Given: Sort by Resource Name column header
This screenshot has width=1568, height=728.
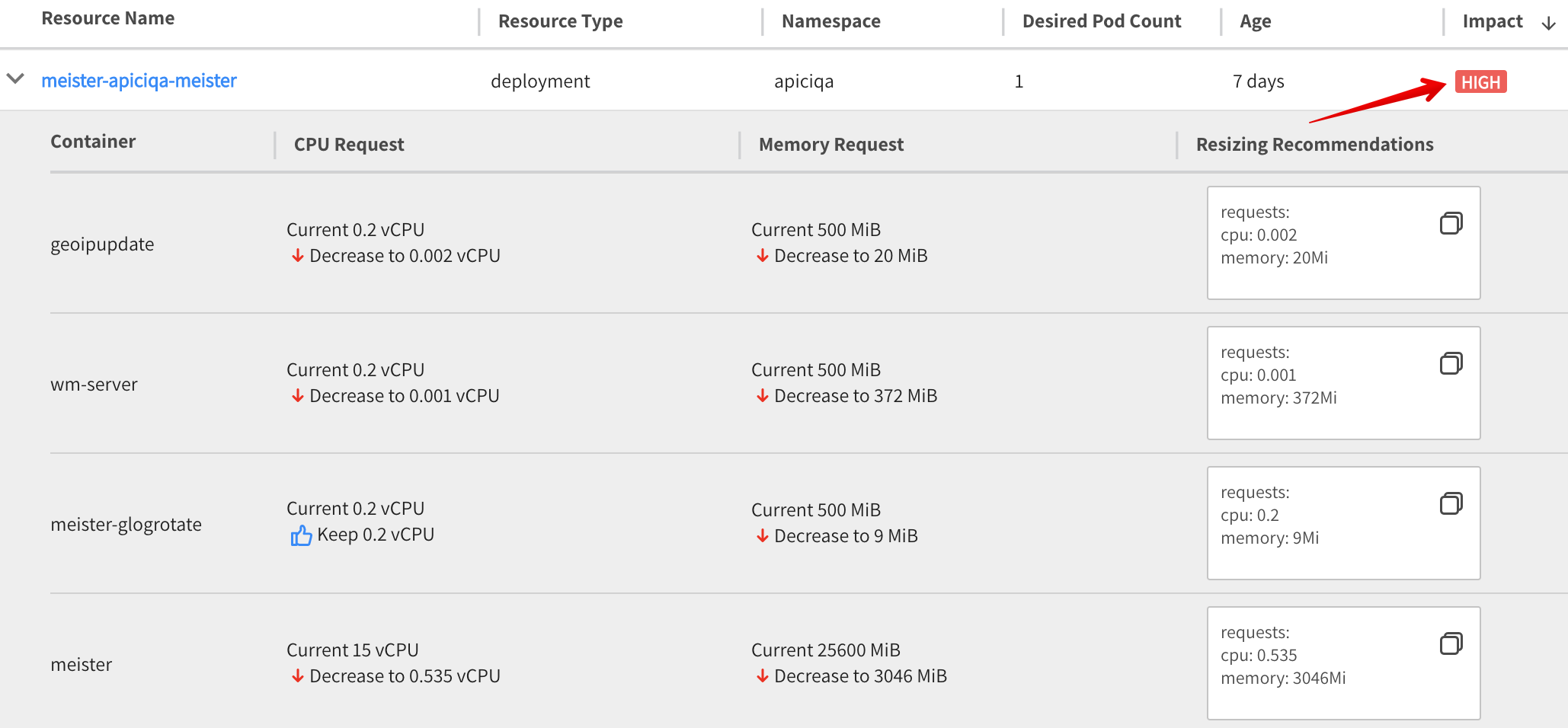Looking at the screenshot, I should point(108,18).
